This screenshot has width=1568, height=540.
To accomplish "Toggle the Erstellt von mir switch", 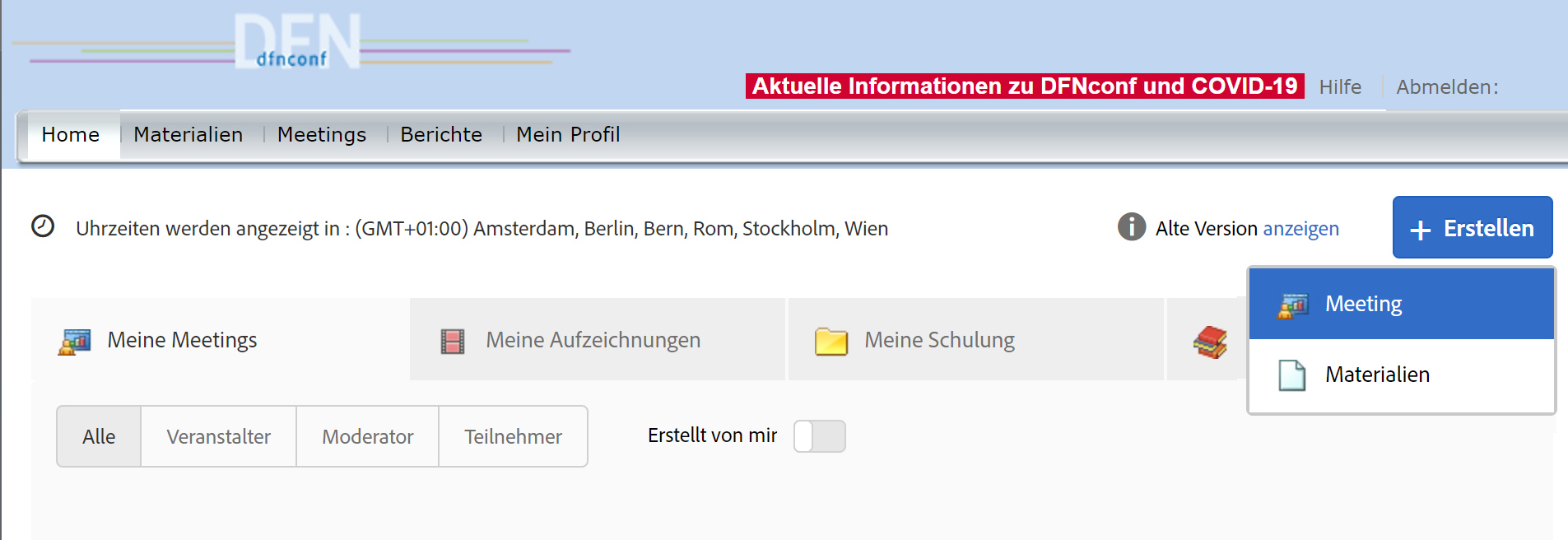I will click(819, 436).
